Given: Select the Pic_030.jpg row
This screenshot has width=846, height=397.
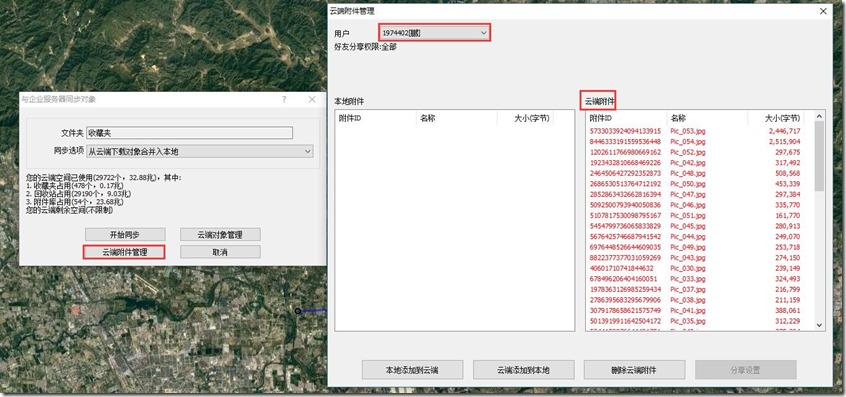Looking at the screenshot, I should [700, 268].
